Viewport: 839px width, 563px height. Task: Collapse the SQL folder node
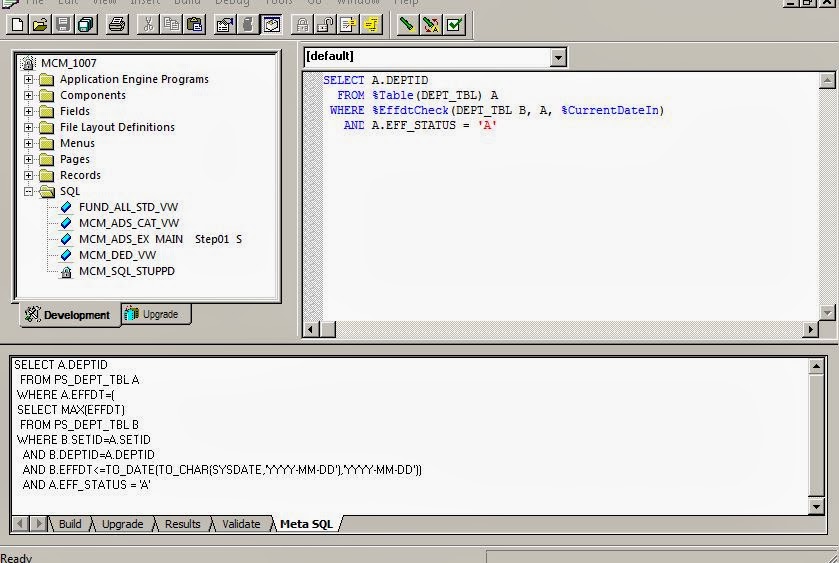(28, 192)
